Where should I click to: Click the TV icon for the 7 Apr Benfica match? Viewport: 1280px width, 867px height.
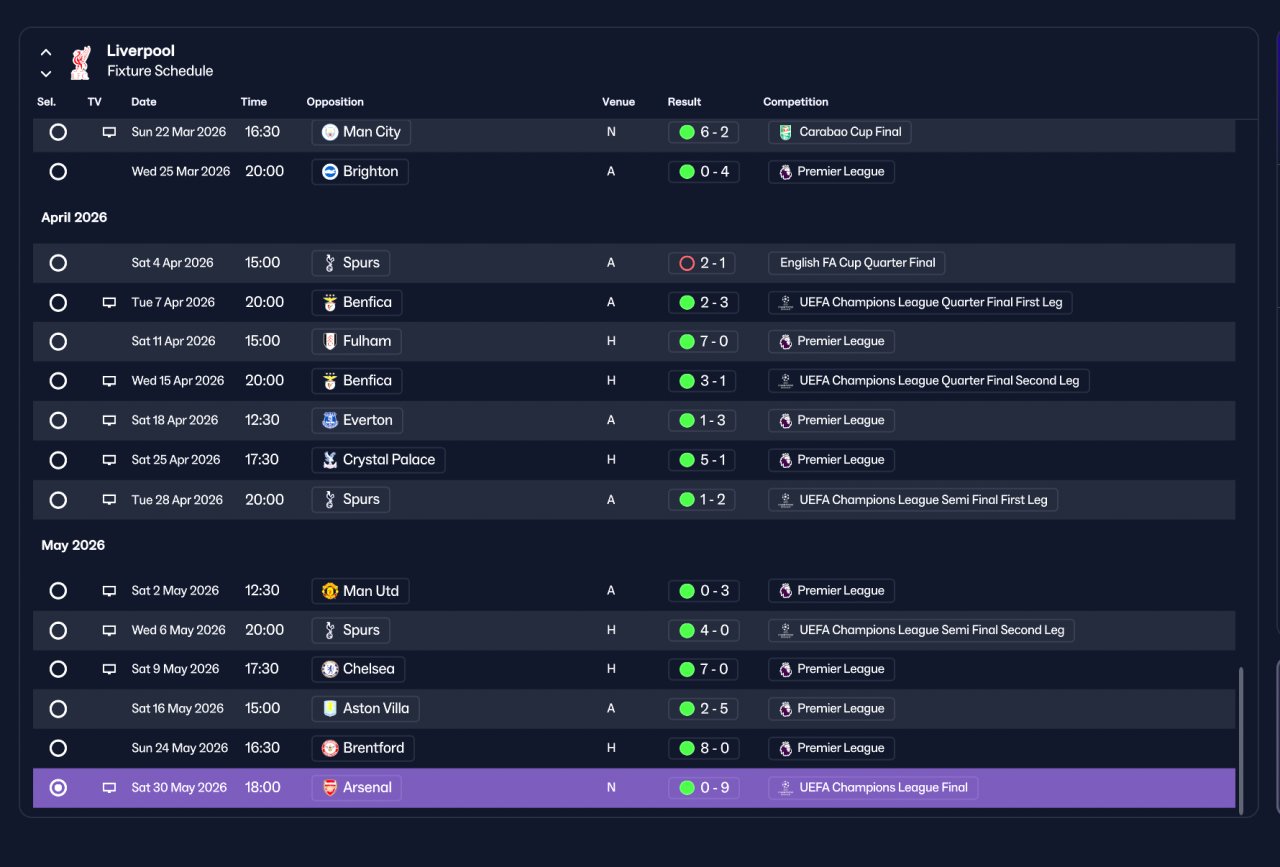[109, 303]
